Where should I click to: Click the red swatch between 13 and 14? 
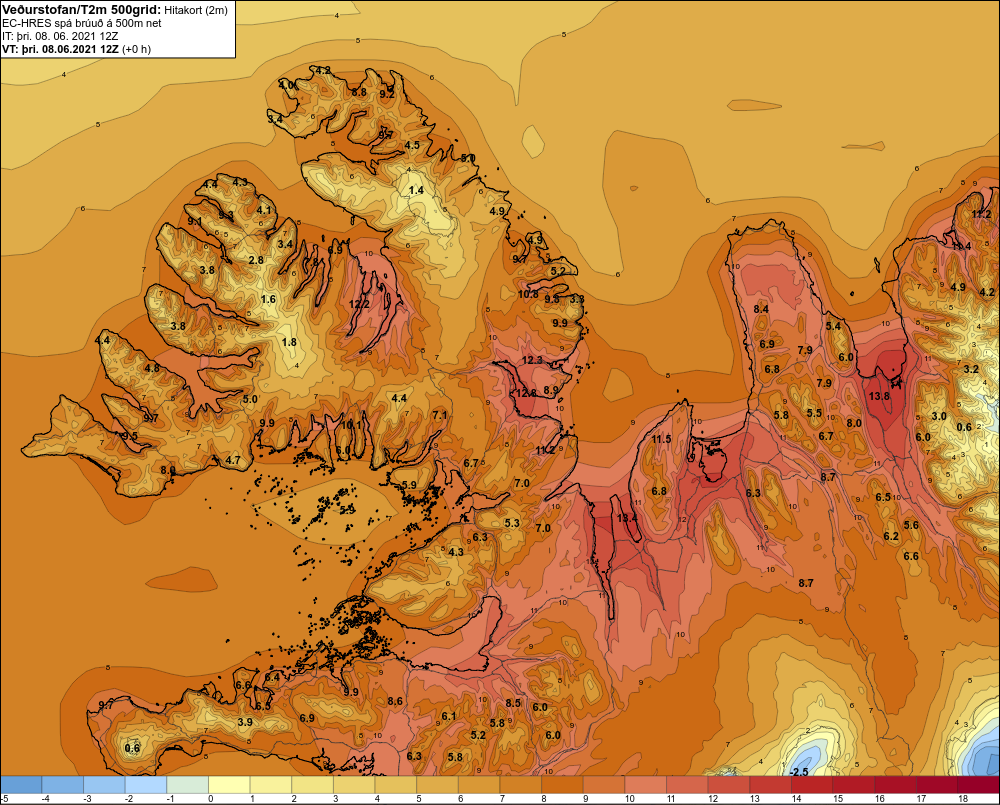click(770, 785)
